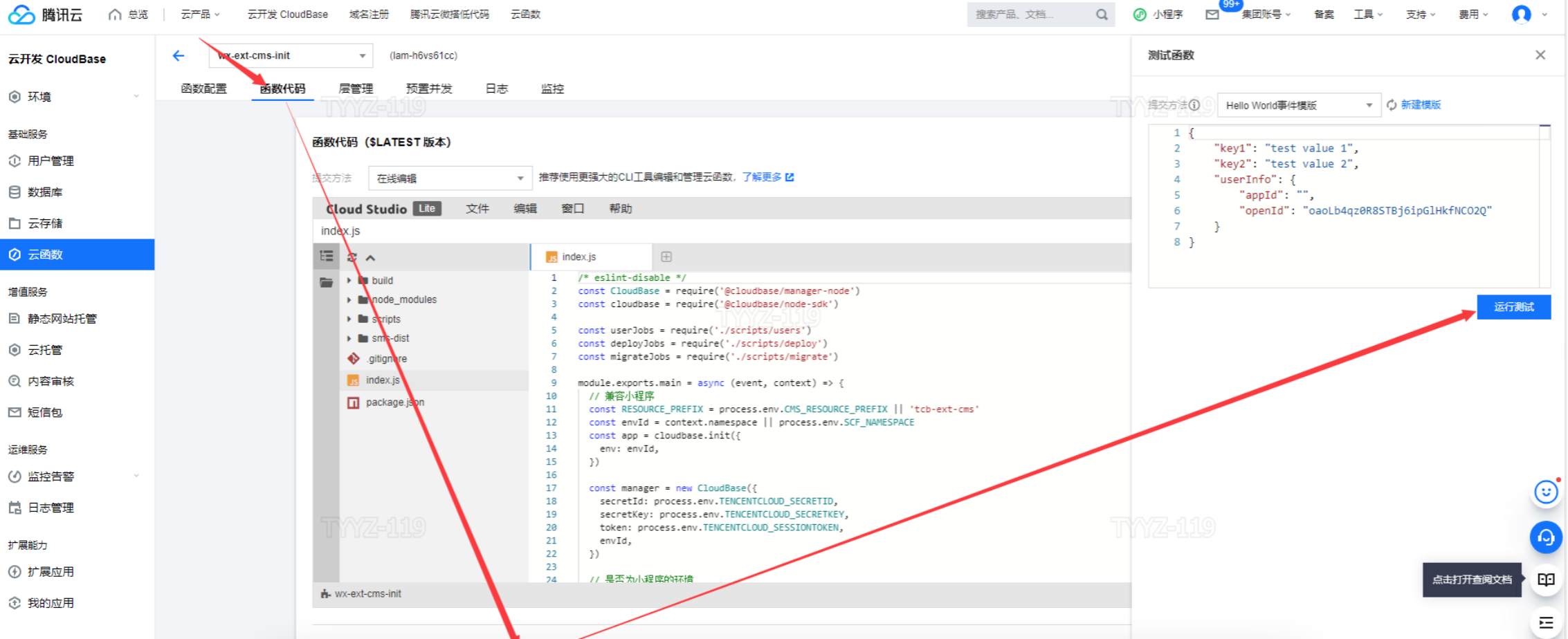Screen dimensions: 1568x639
Task: Open the wx-ext-cms-init function selector dropdown
Action: pyautogui.click(x=291, y=55)
